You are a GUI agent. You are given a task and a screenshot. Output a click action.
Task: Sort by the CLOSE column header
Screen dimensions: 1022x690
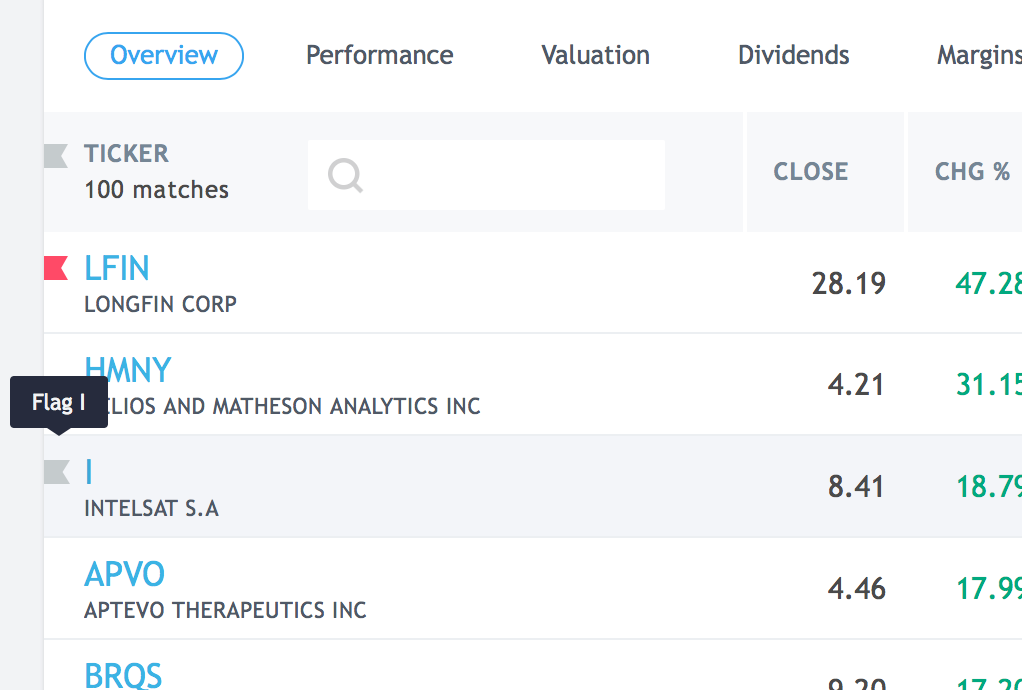tap(811, 171)
